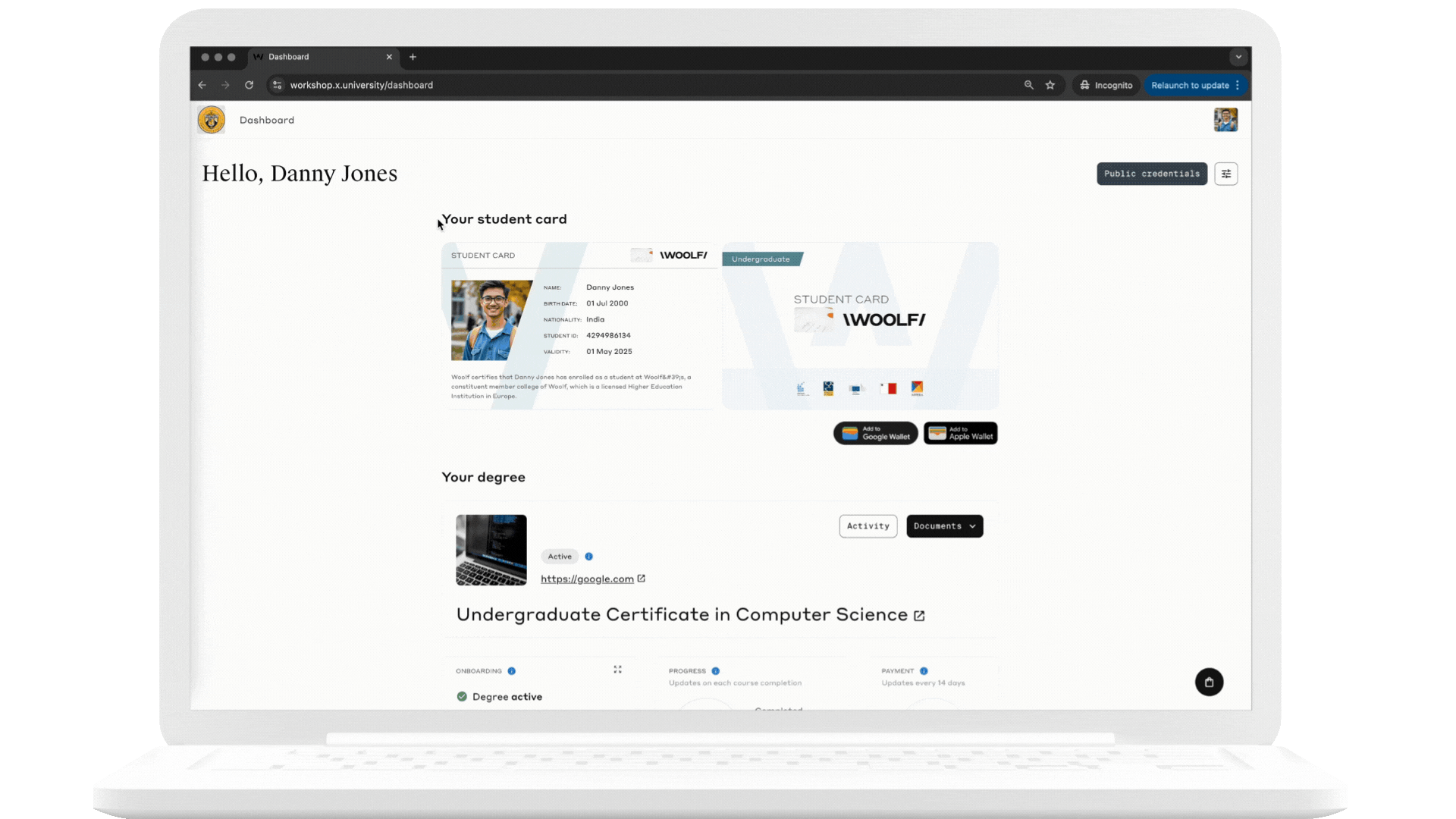The height and width of the screenshot is (819, 1456).
Task: Click the Degree active checkmark
Action: coord(462,696)
